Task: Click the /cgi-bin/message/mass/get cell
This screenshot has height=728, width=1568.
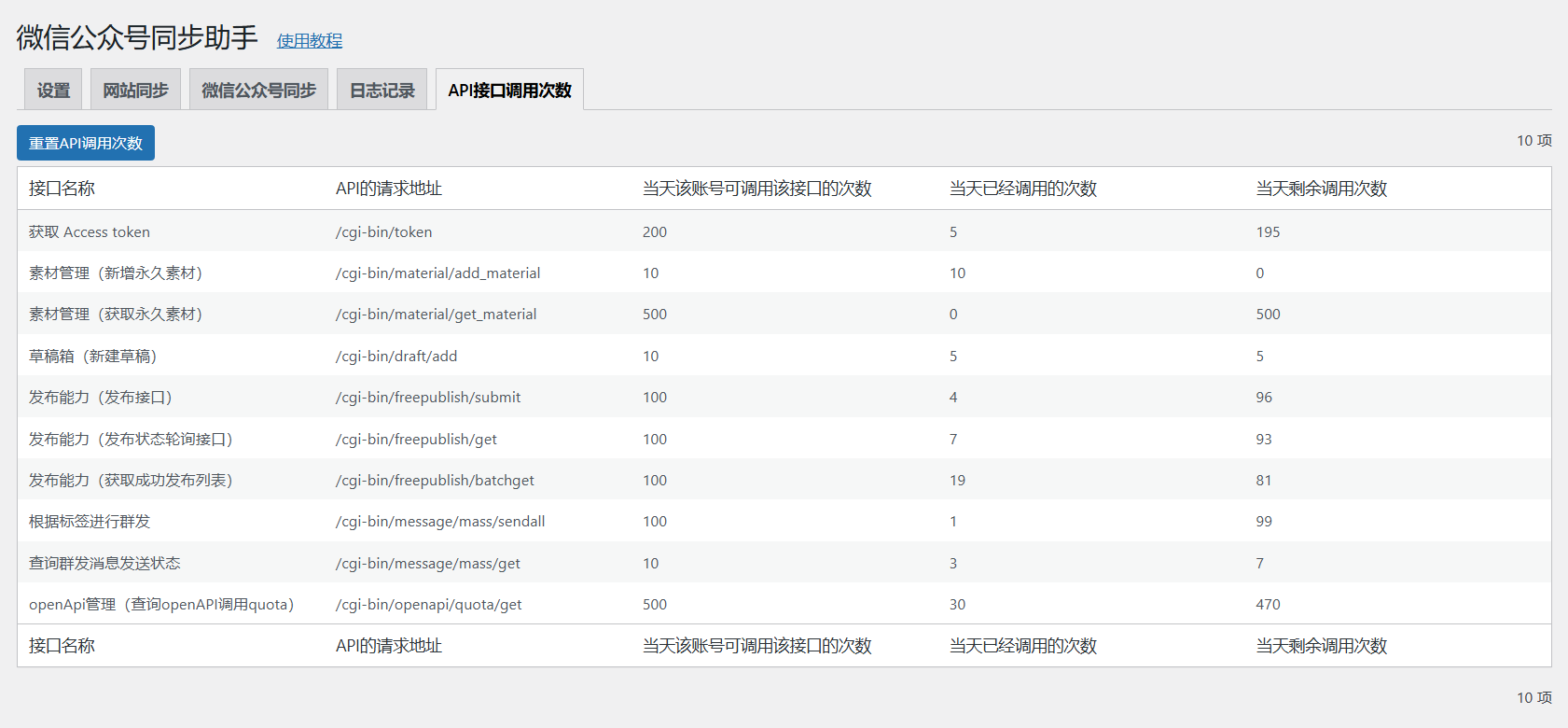Action: [428, 563]
